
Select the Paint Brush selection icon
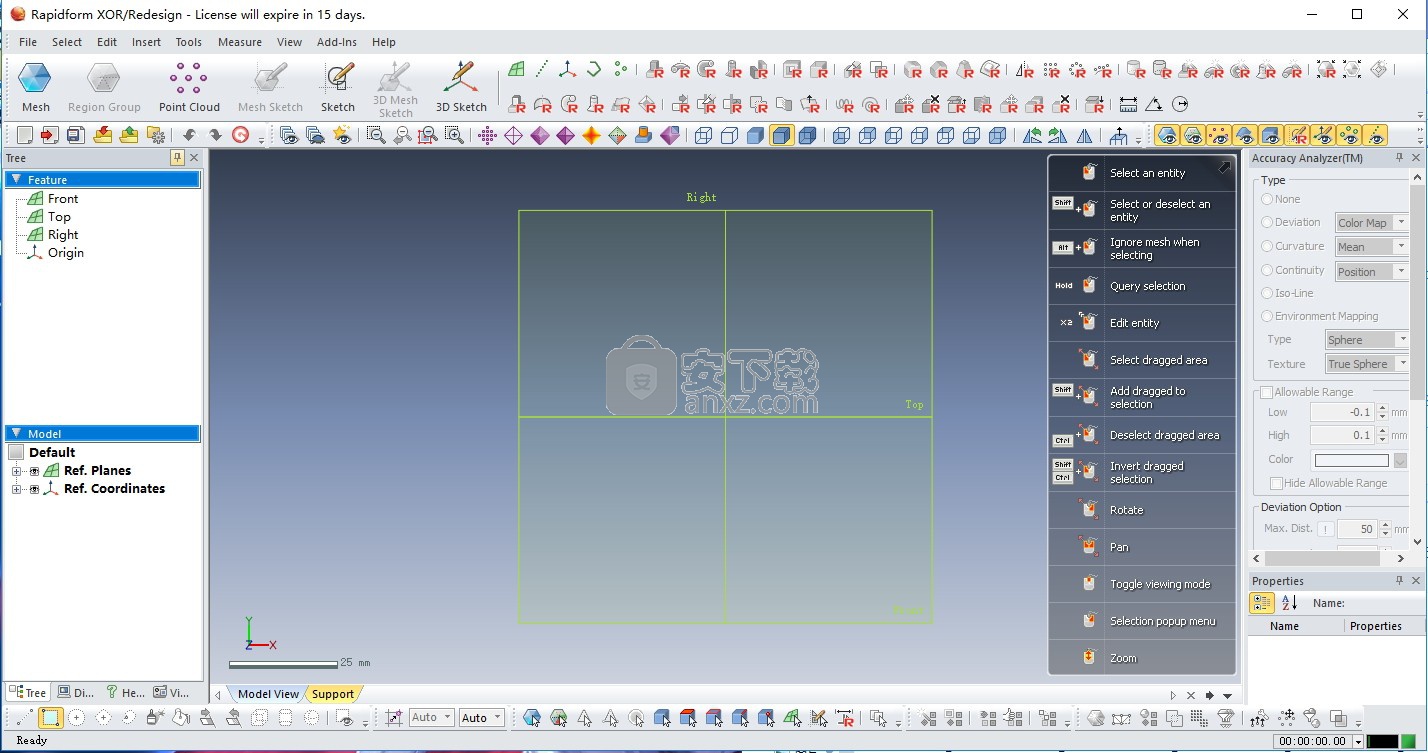(155, 717)
